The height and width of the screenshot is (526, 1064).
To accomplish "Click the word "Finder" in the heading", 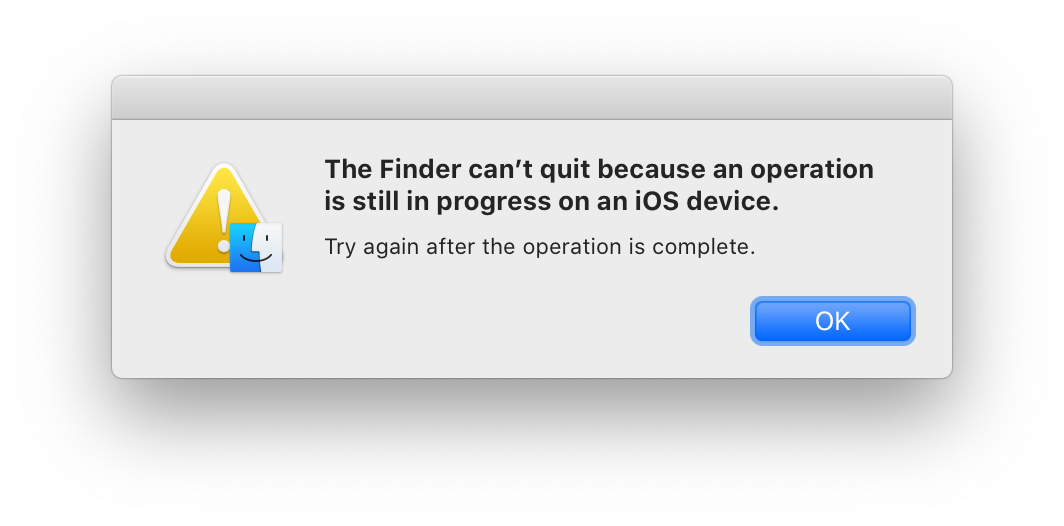I will pos(412,169).
